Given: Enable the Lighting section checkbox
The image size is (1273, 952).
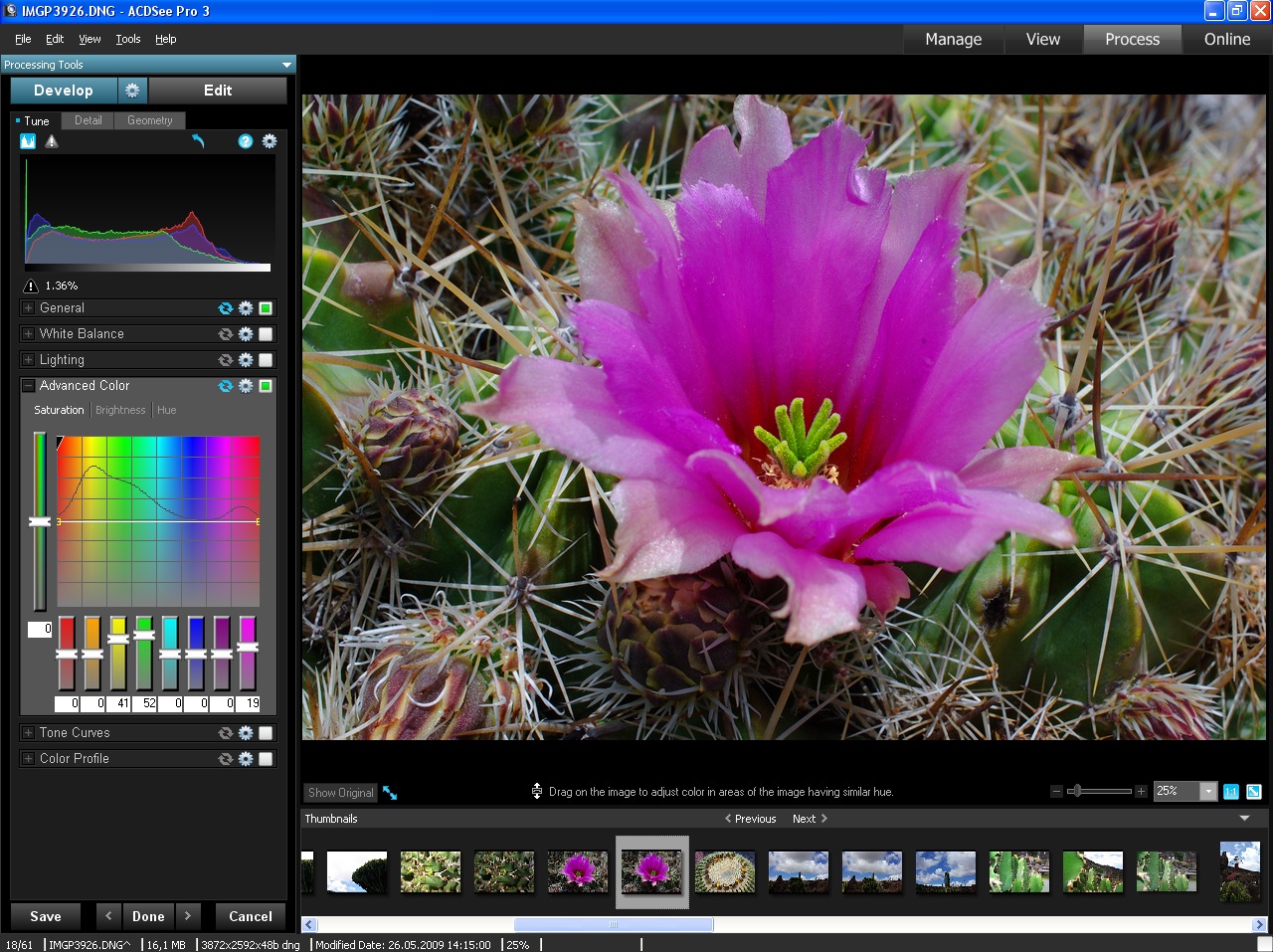Looking at the screenshot, I should point(265,359).
